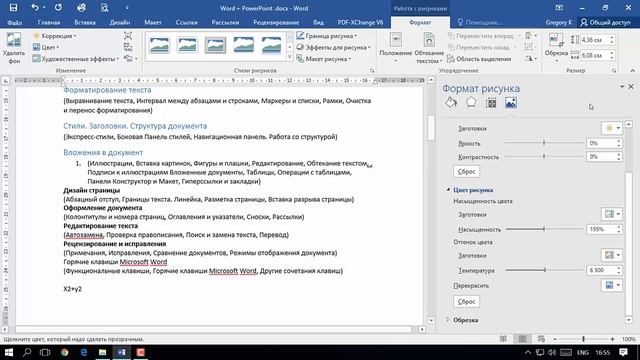Open brightness Заготовки presets dropdown
The image size is (640, 360).
coord(611,128)
